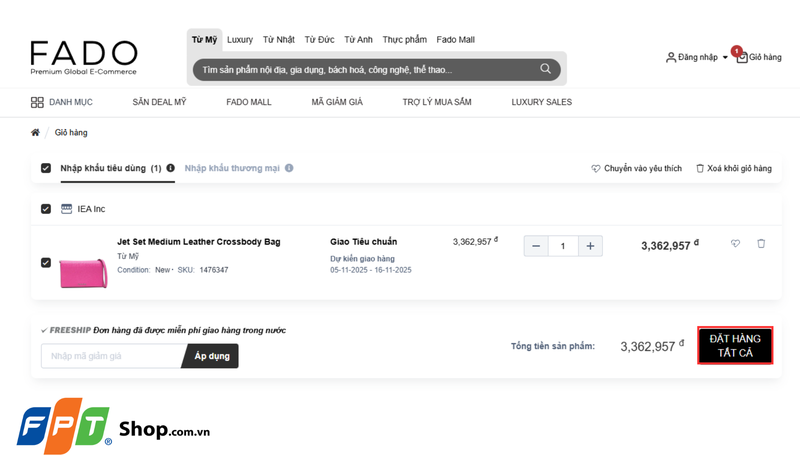Toggle the Nhập khẩu tiêu dùng checkbox
Screen dimensions: 800x455
click(46, 168)
